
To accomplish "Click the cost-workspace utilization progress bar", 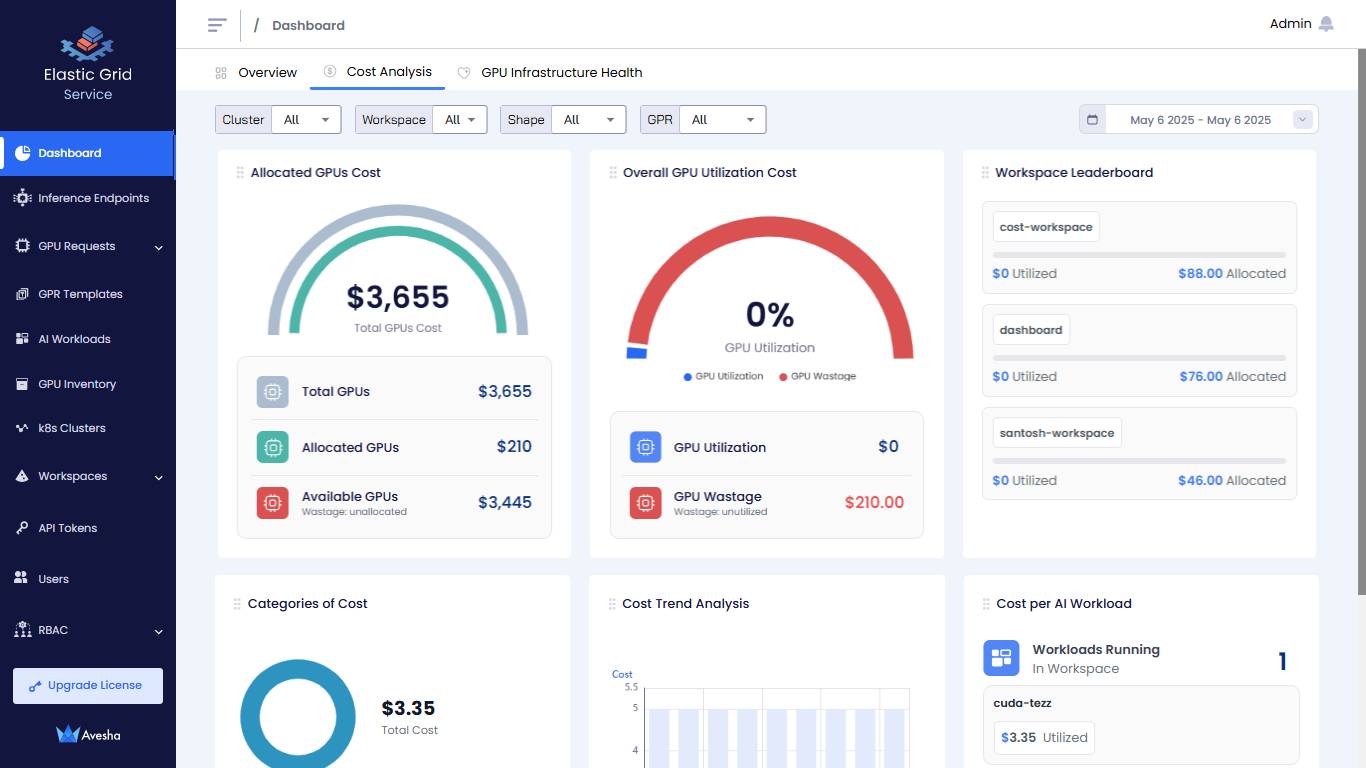I will [x=1139, y=255].
